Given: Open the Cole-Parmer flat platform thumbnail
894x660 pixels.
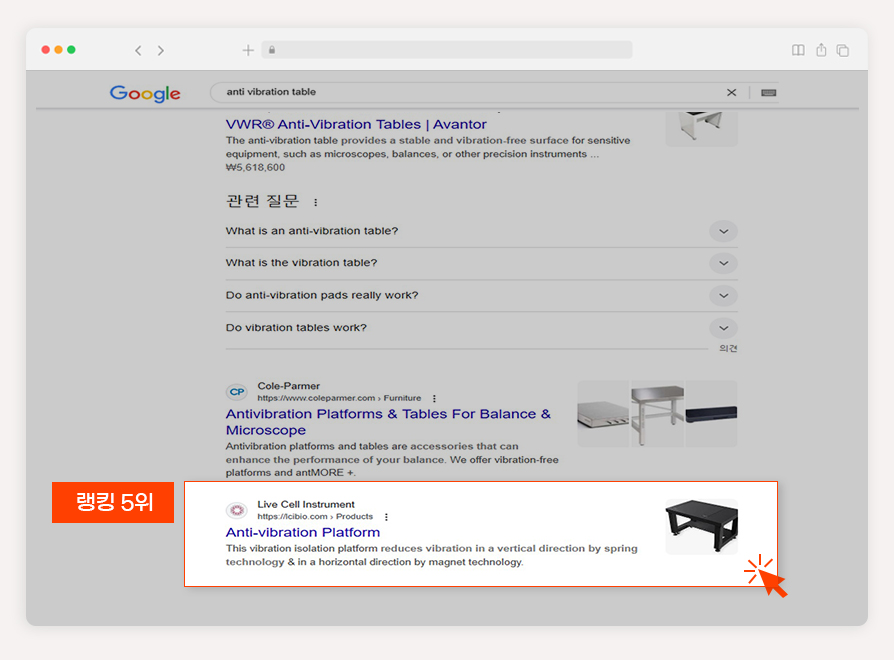Looking at the screenshot, I should click(603, 414).
